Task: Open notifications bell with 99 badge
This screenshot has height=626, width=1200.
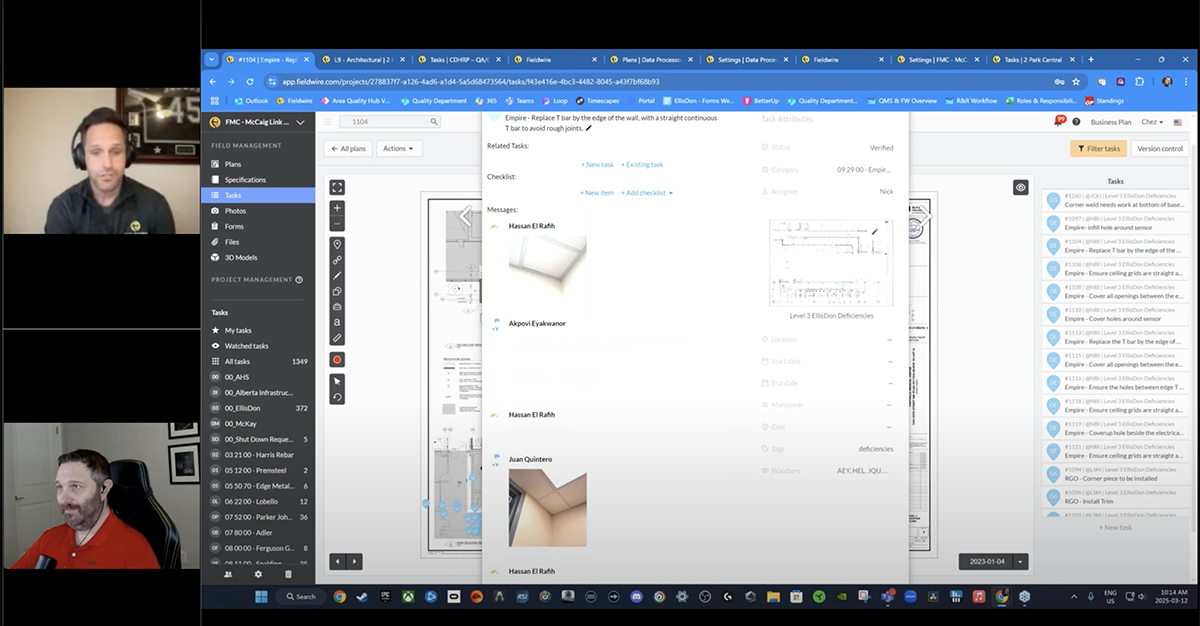Action: (1060, 121)
